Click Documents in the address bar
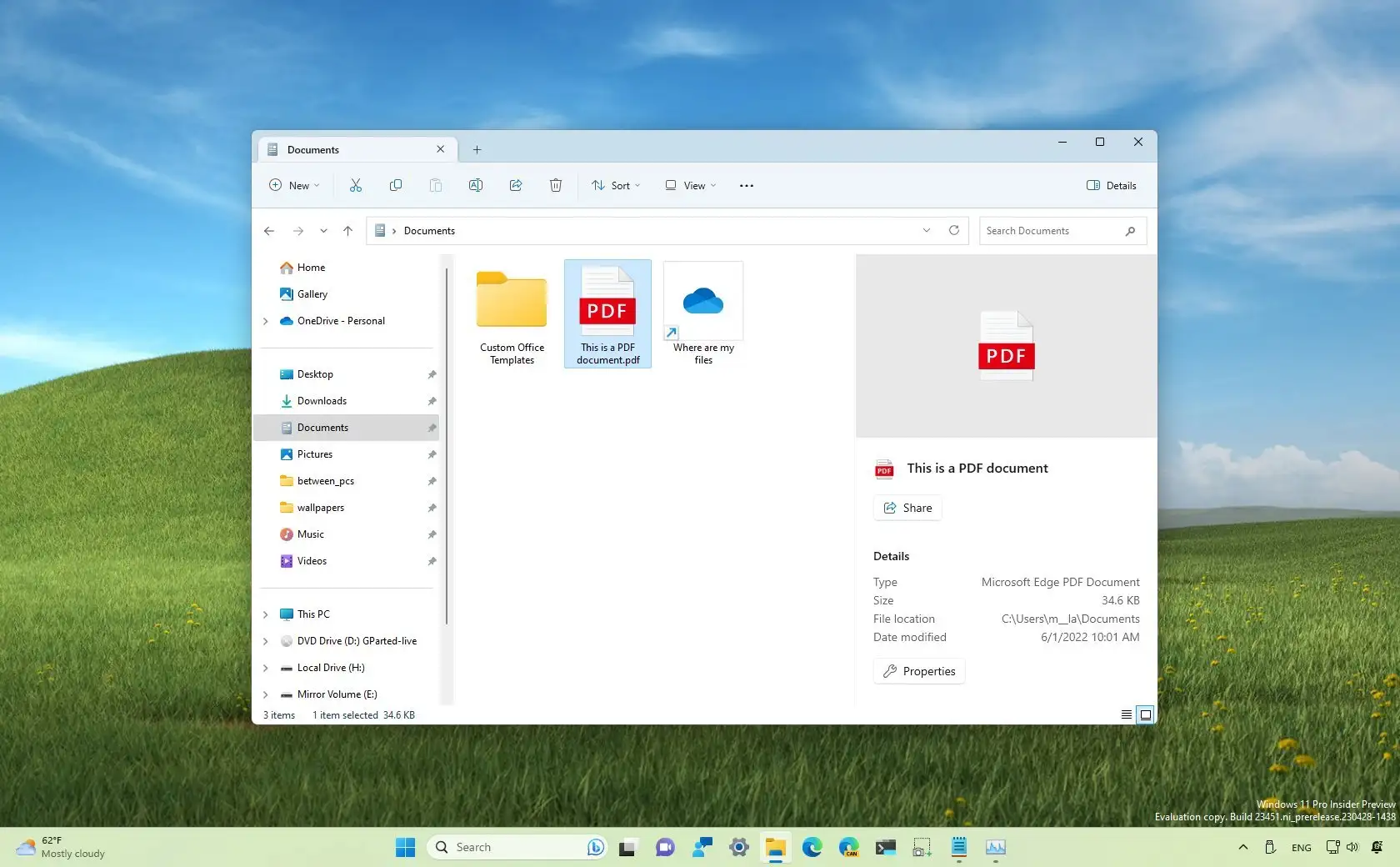Screen dimensions: 1400x867 pos(429,231)
